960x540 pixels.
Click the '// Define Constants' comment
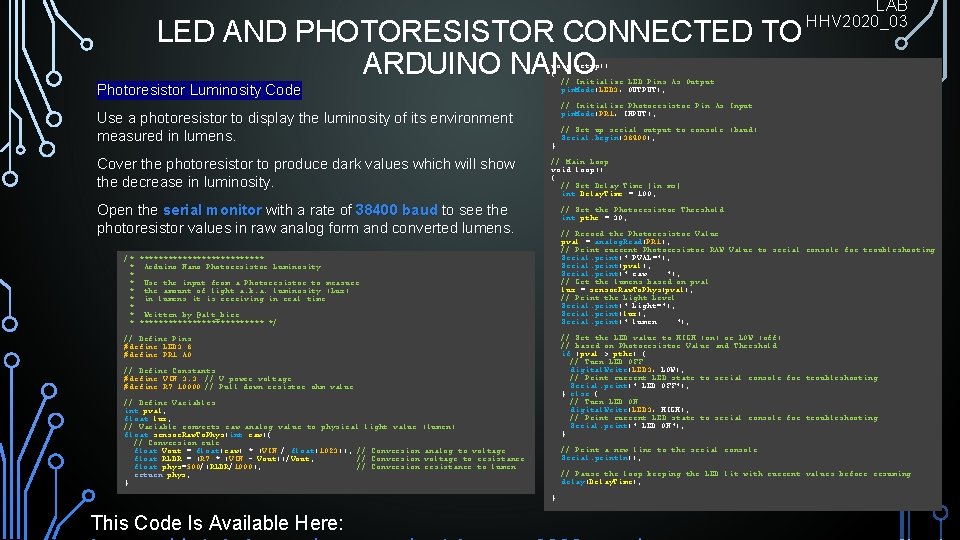(170, 370)
